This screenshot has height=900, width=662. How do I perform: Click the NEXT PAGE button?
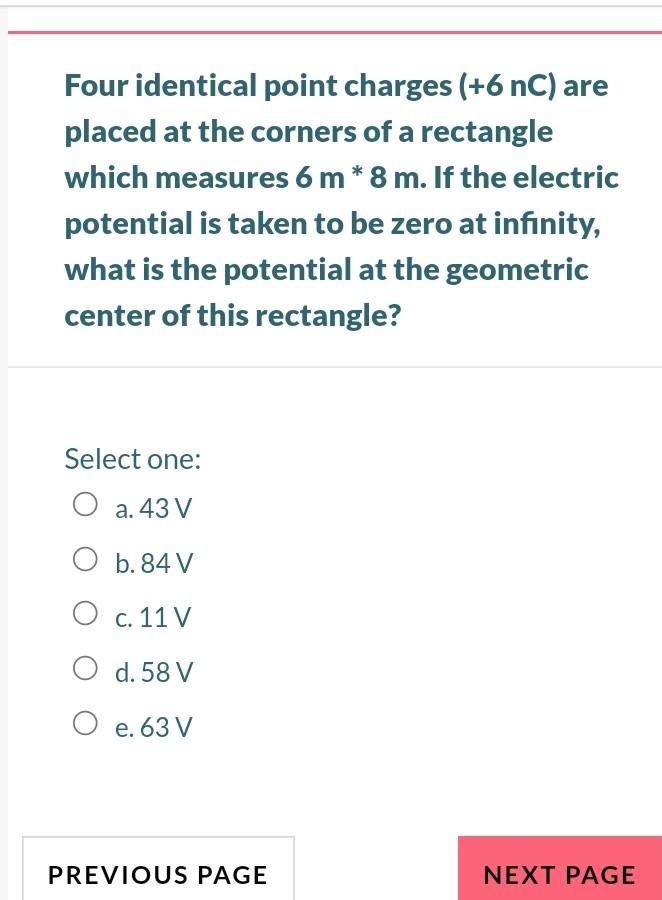(559, 874)
